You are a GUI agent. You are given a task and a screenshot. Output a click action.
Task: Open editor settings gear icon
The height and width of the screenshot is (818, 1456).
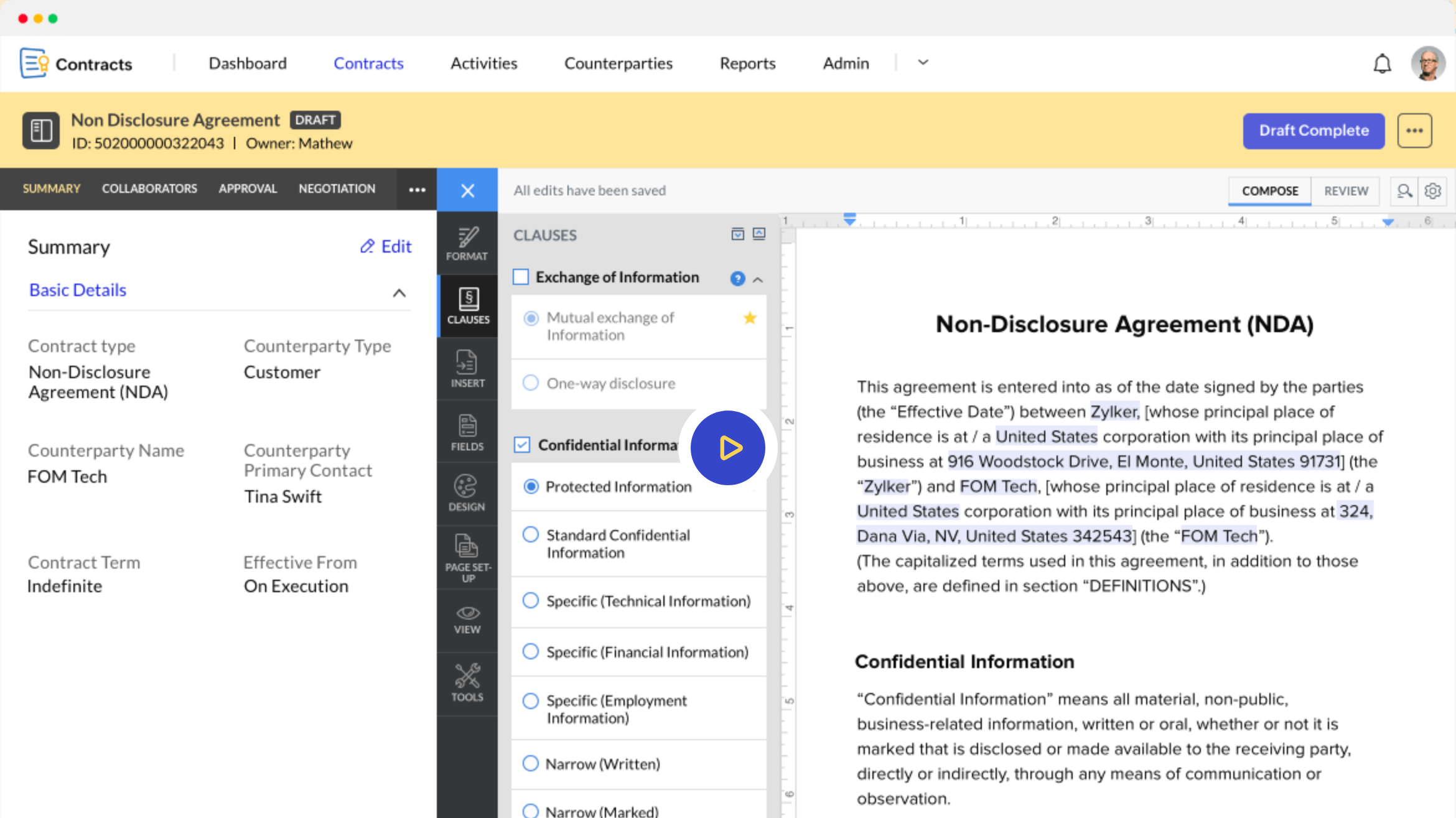tap(1433, 191)
